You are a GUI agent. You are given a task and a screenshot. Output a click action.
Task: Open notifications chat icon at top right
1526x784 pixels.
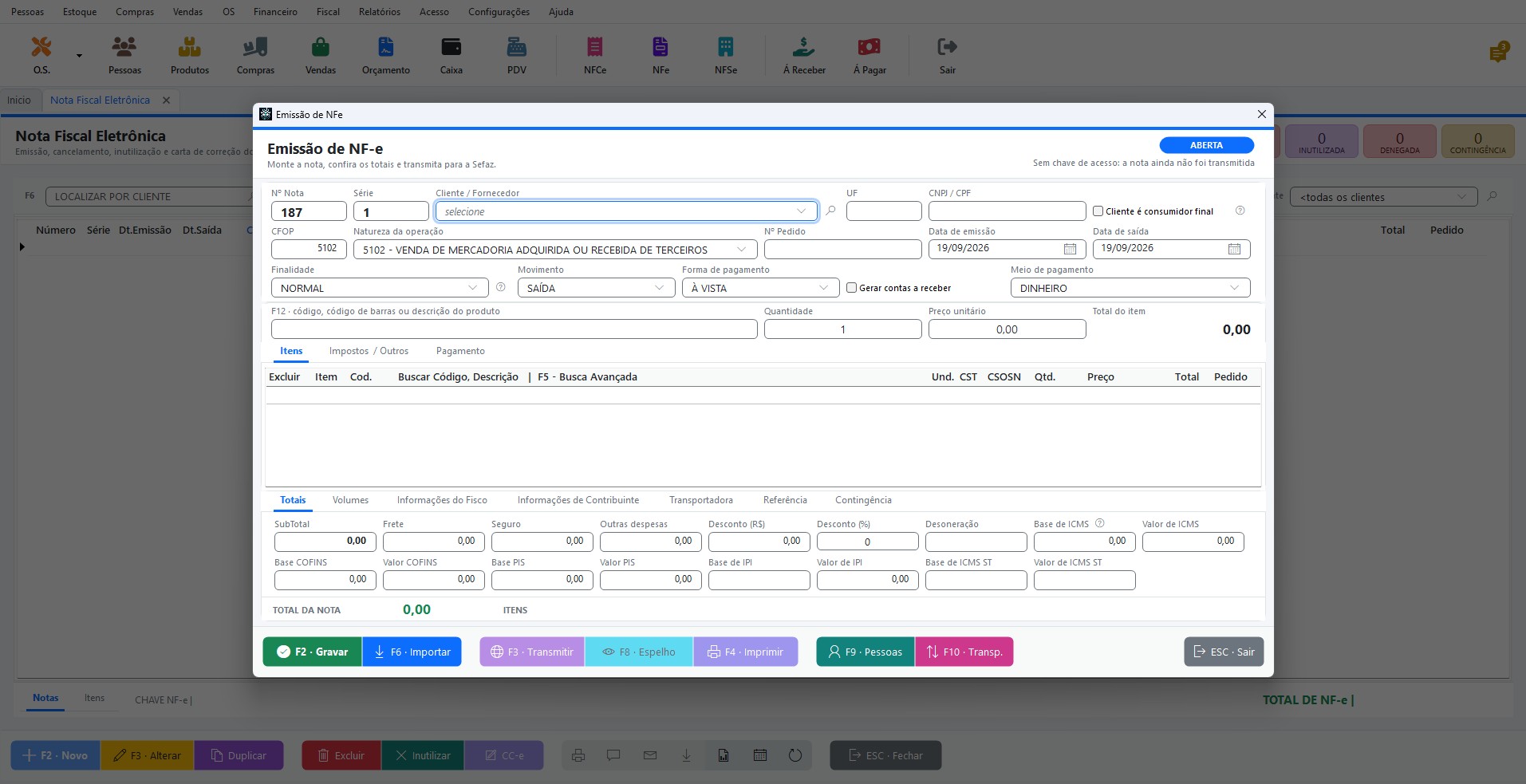[x=1499, y=53]
